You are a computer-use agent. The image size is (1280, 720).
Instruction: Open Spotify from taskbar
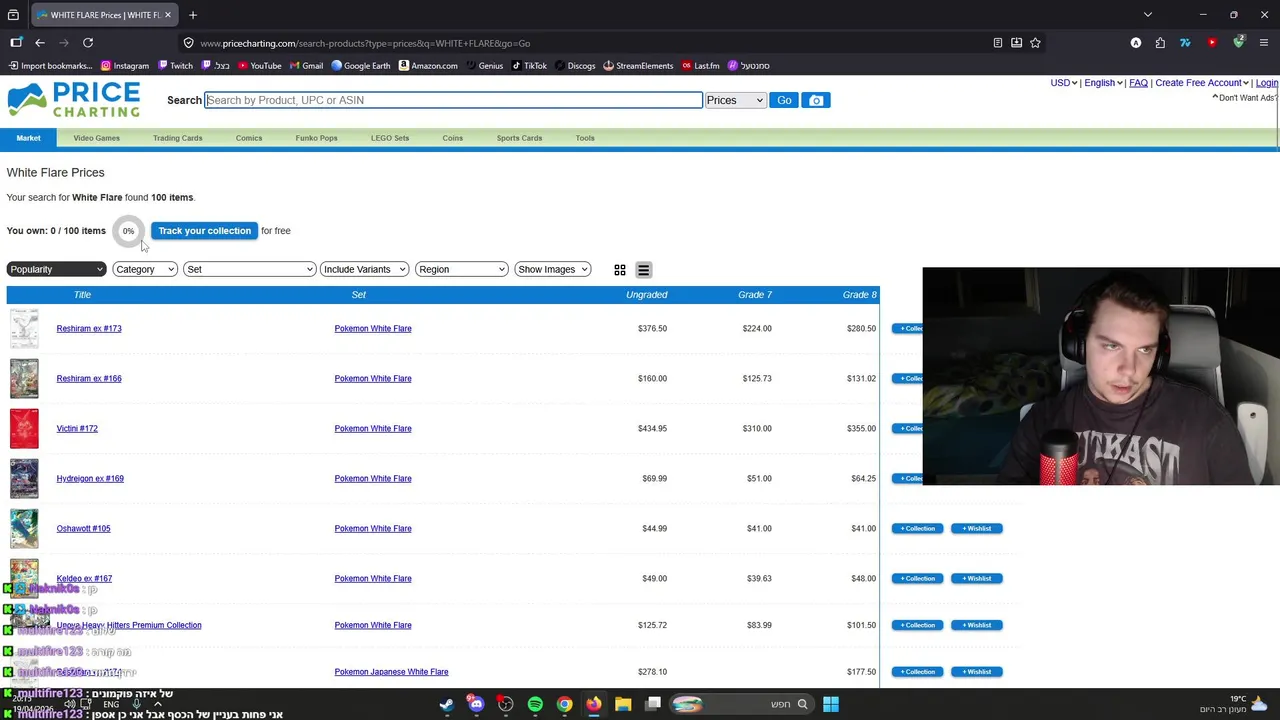535,704
